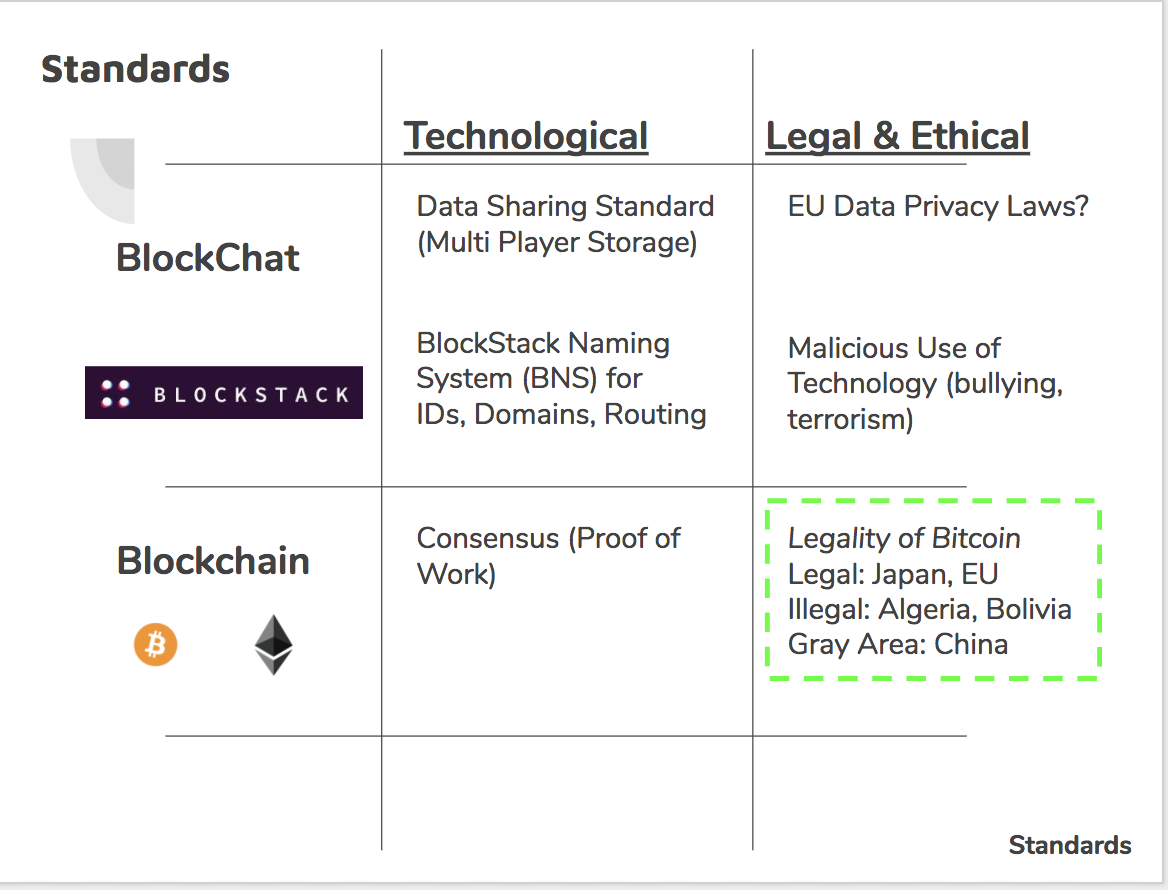Viewport: 1168px width, 890px height.
Task: Click the EU Data Privacy Laws text
Action: tap(937, 207)
